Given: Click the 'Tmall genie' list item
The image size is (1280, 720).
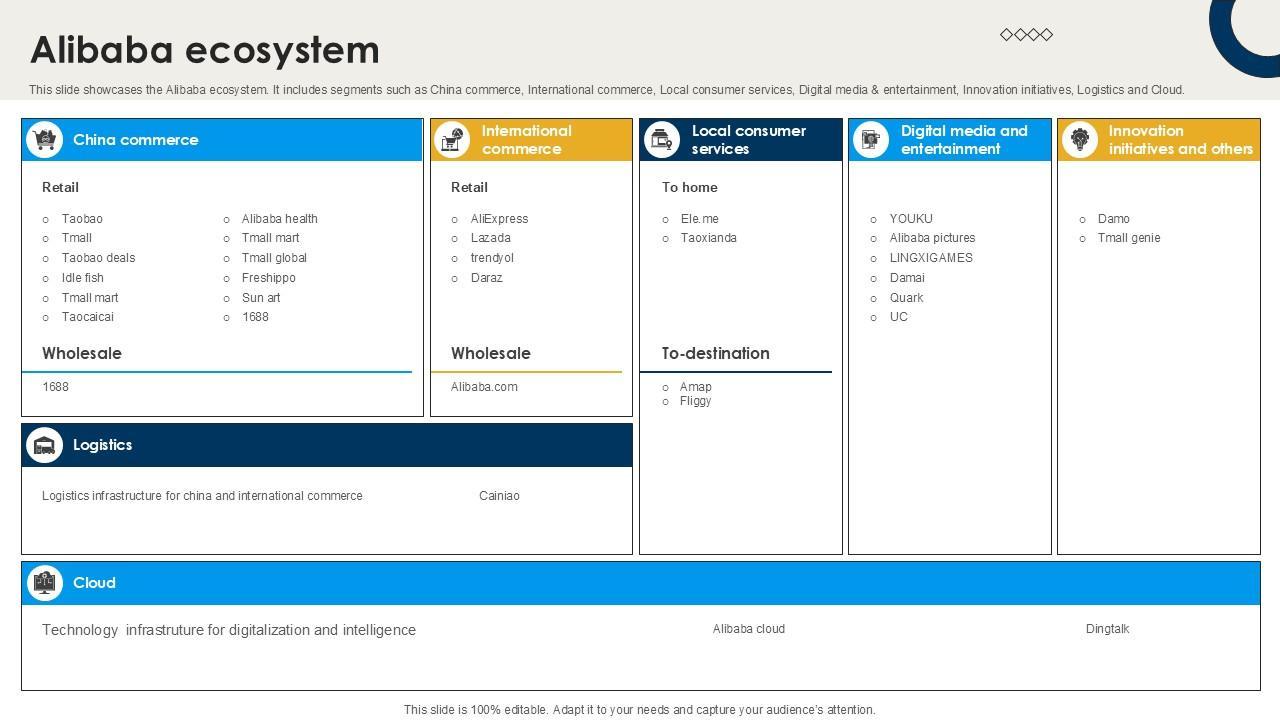Looking at the screenshot, I should pyautogui.click(x=1129, y=238).
